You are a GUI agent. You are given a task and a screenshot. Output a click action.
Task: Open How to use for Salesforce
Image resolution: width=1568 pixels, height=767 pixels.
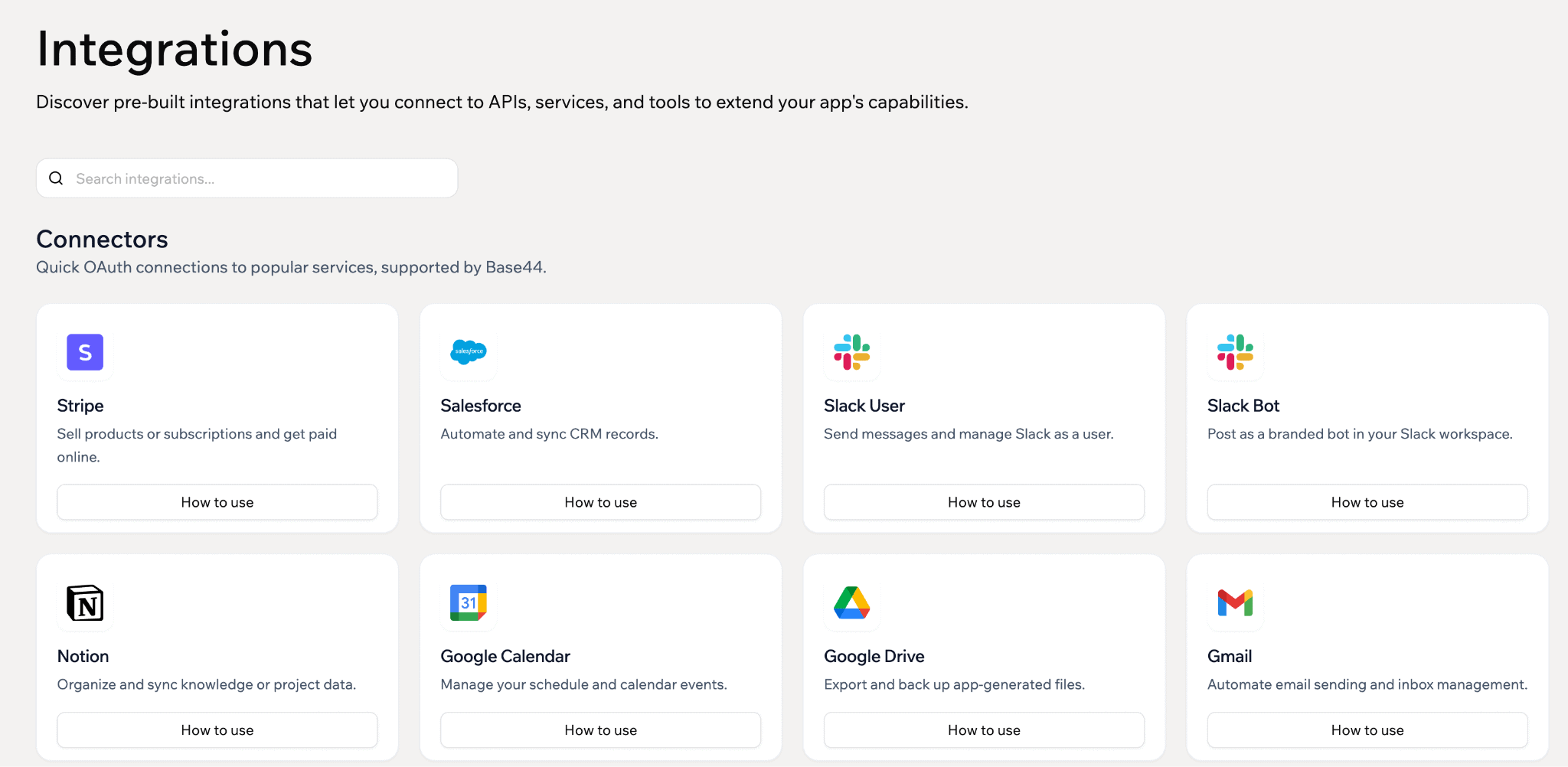[x=601, y=502]
